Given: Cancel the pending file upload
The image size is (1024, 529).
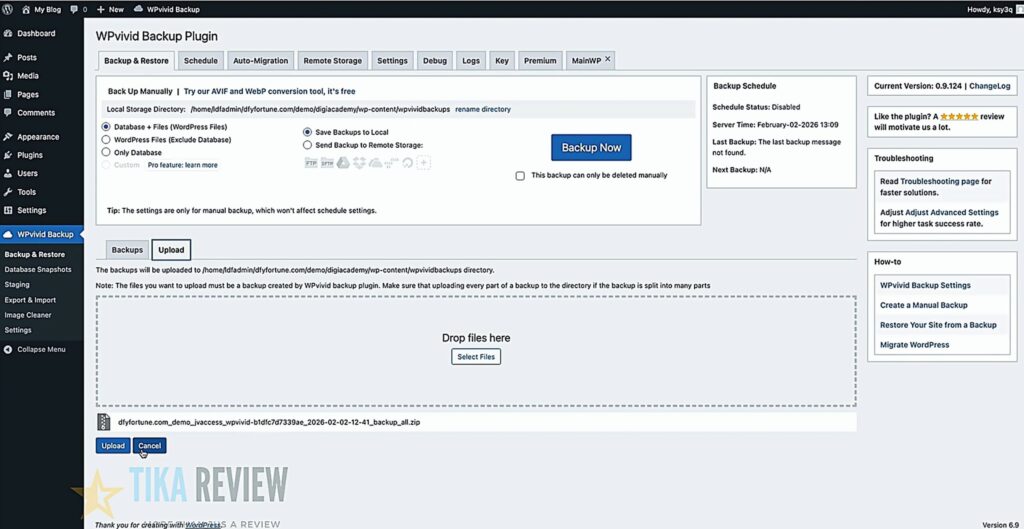Looking at the screenshot, I should (150, 446).
